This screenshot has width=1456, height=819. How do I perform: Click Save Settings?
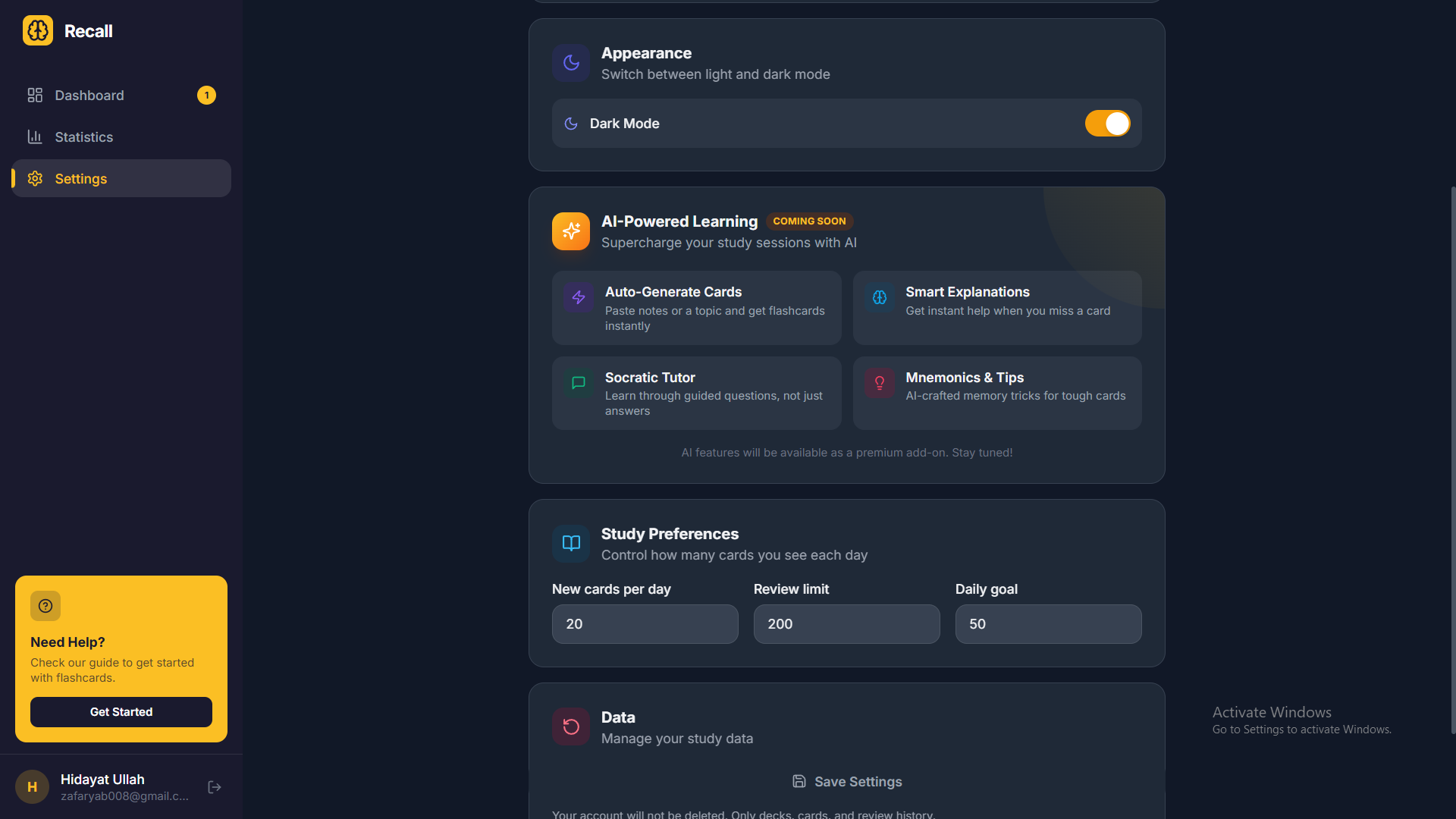pyautogui.click(x=846, y=781)
